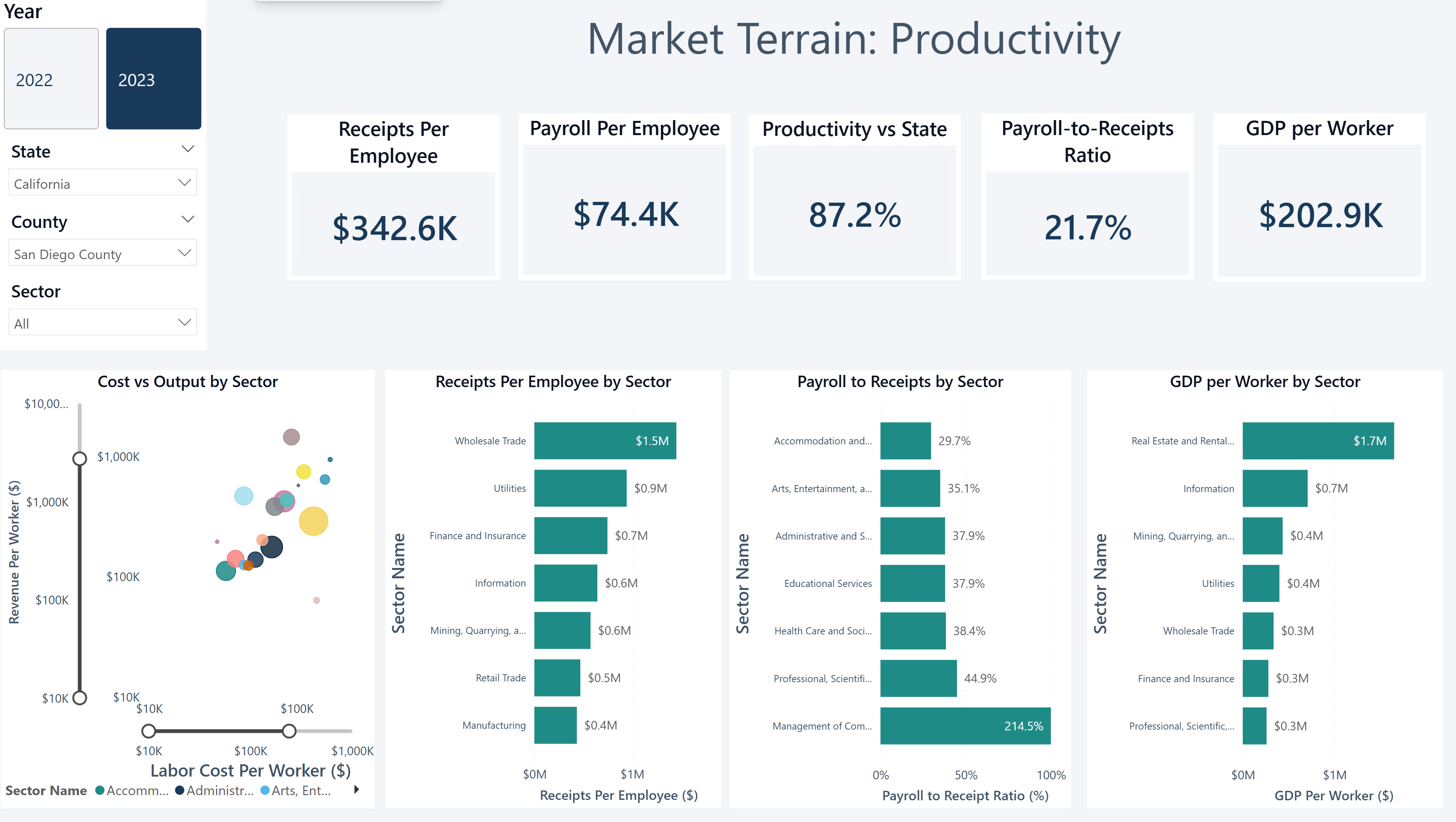Click the GDP per Worker $202.9K card
This screenshot has width=1456, height=822.
point(1320,197)
